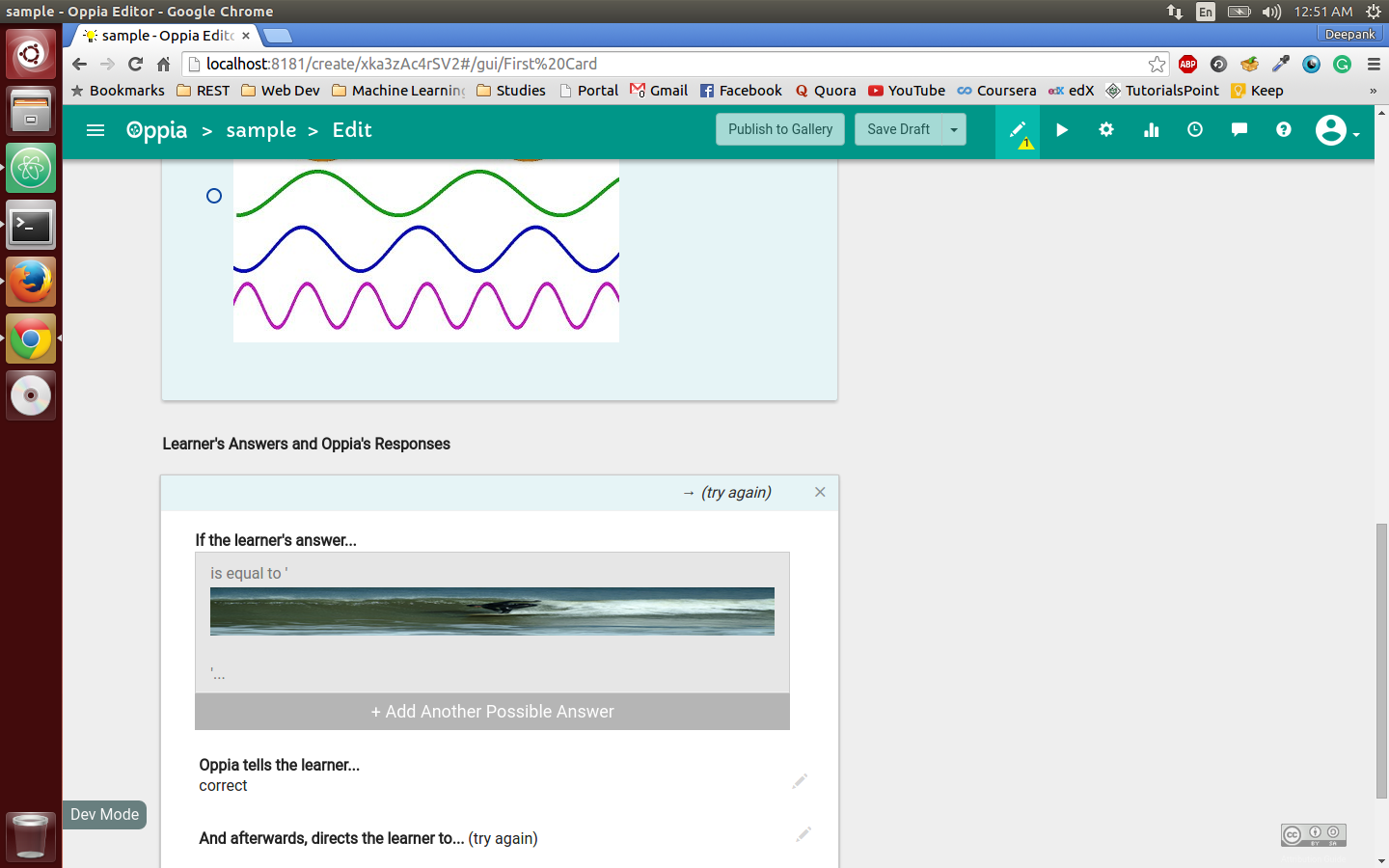The image size is (1389, 868).
Task: Open the Studies bookmarks folder
Action: pyautogui.click(x=510, y=91)
